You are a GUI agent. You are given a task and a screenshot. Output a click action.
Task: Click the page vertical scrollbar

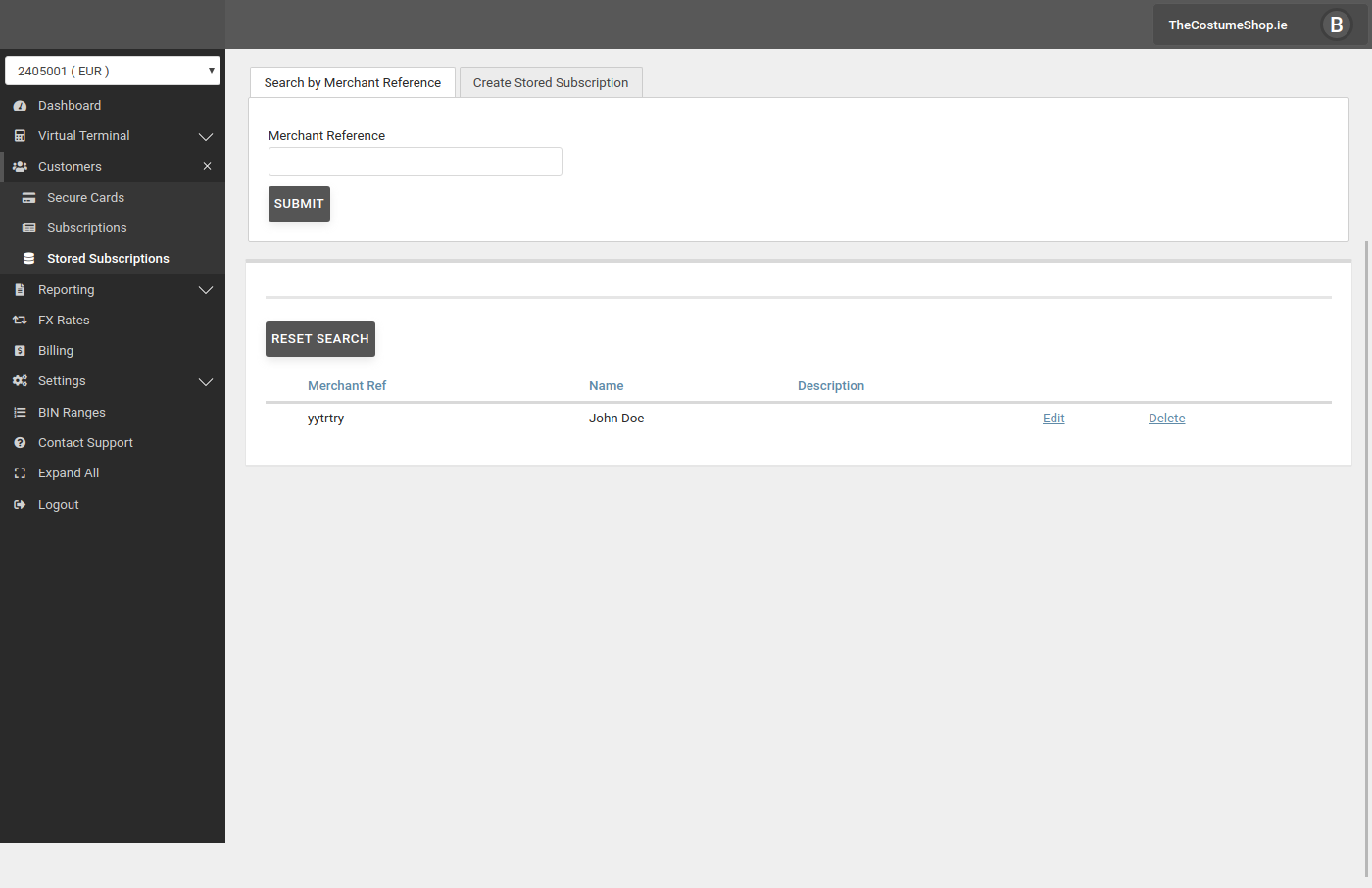pyautogui.click(x=1366, y=559)
